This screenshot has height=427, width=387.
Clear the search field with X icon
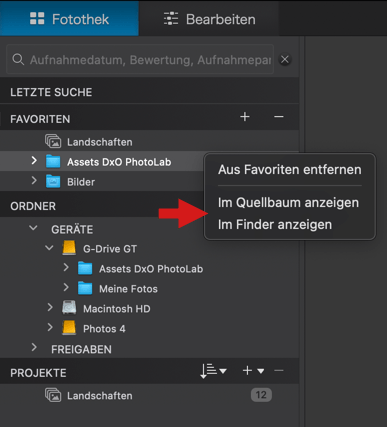(285, 60)
